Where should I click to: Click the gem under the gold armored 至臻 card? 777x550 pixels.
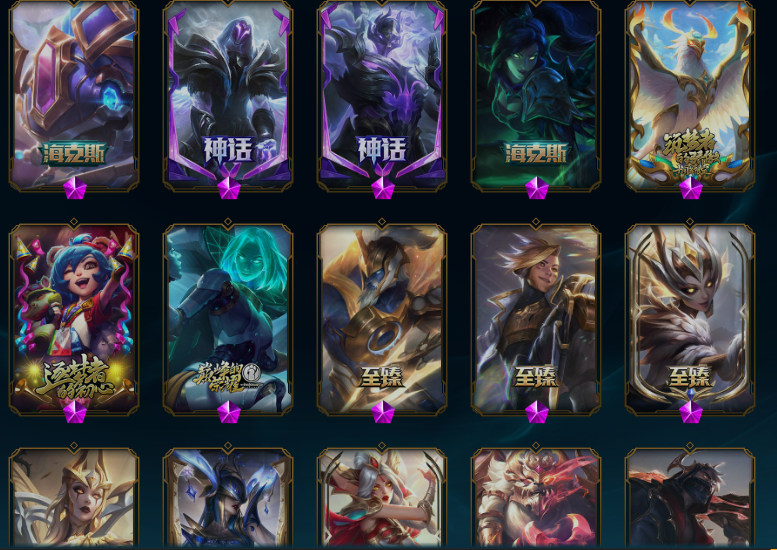[x=383, y=412]
